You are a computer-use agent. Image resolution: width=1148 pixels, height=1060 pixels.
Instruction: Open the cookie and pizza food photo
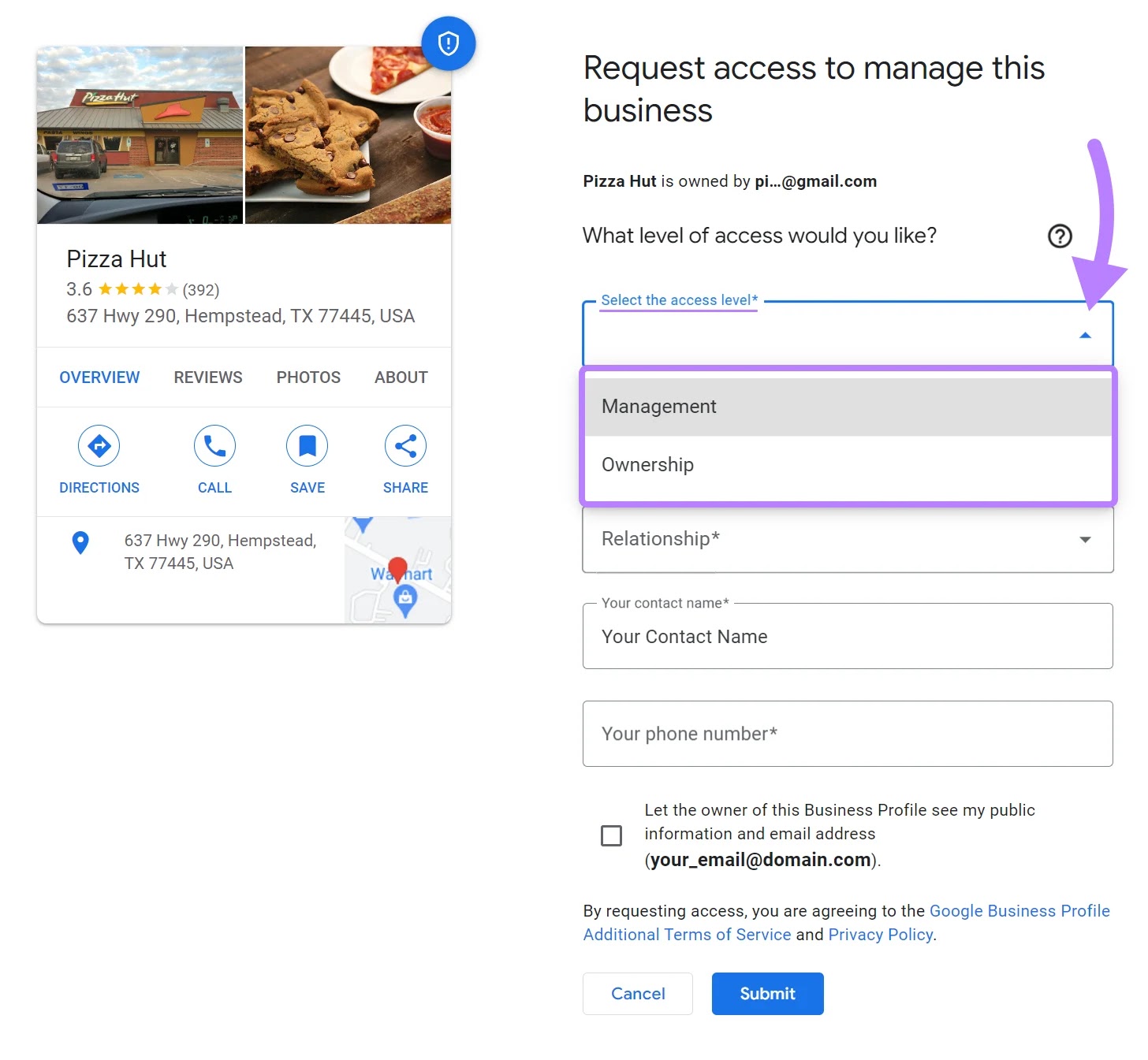tap(348, 135)
